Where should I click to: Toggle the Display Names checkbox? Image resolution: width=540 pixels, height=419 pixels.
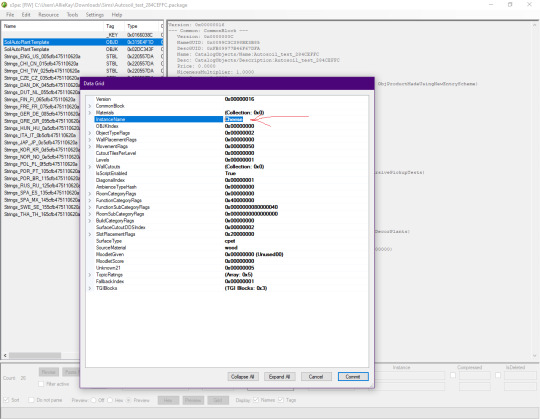coord(256,400)
